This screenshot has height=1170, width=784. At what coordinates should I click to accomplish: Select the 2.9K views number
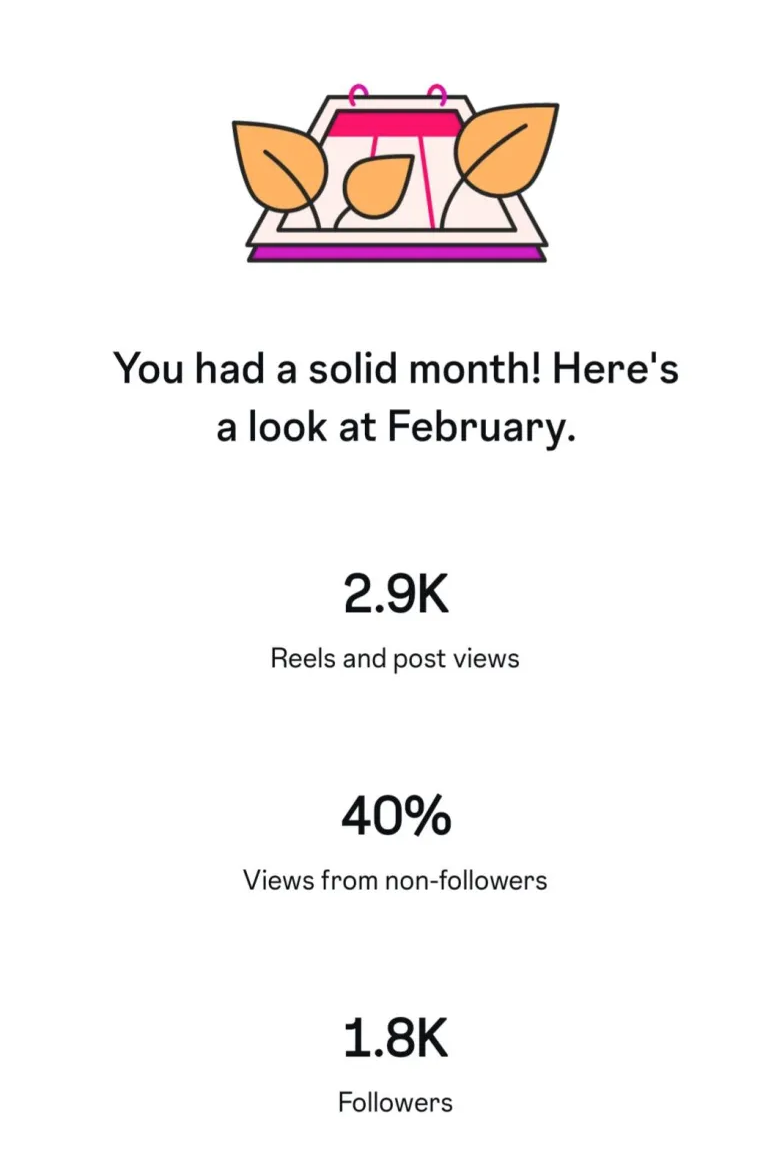coord(396,596)
